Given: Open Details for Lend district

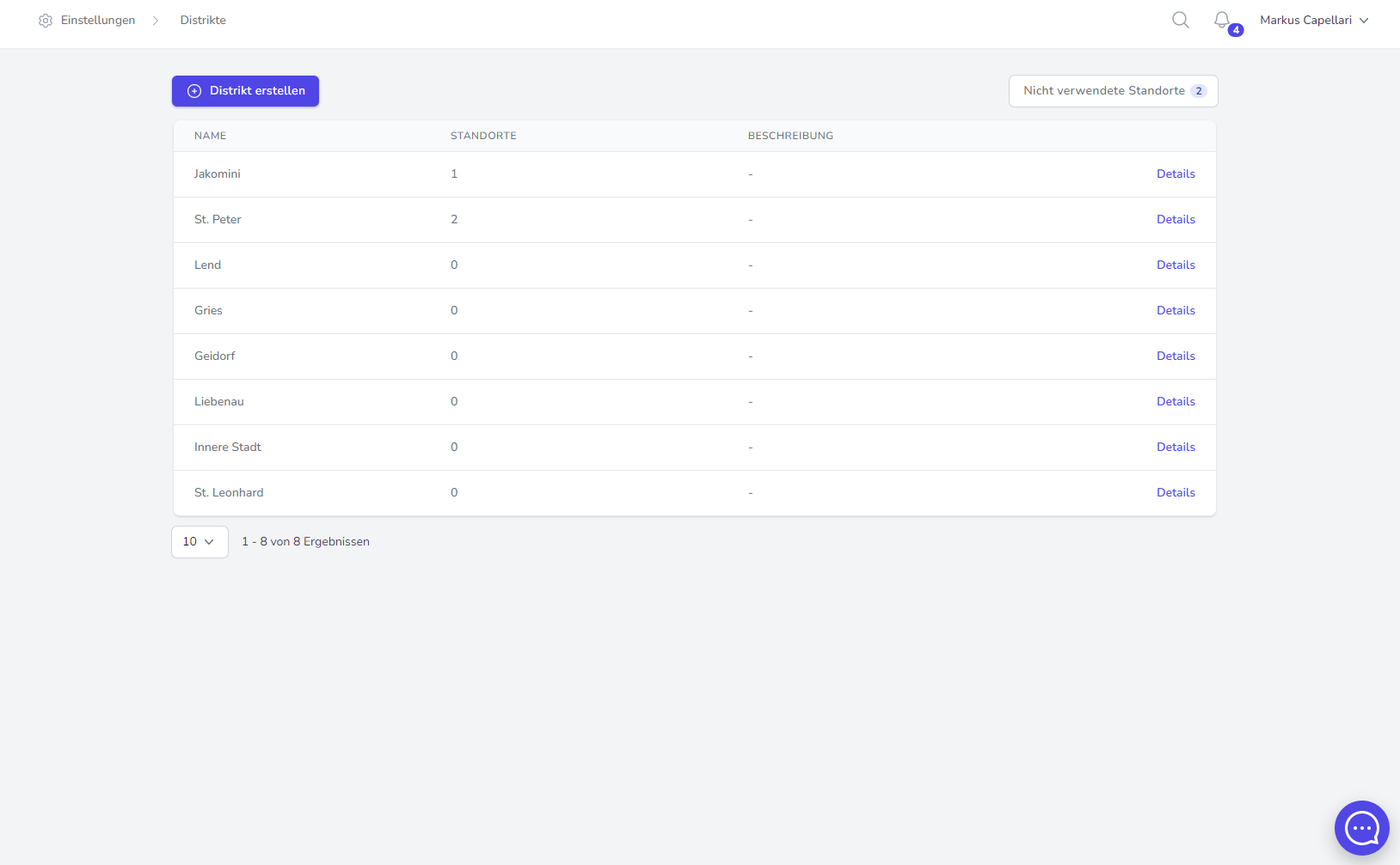Looking at the screenshot, I should (1175, 265).
